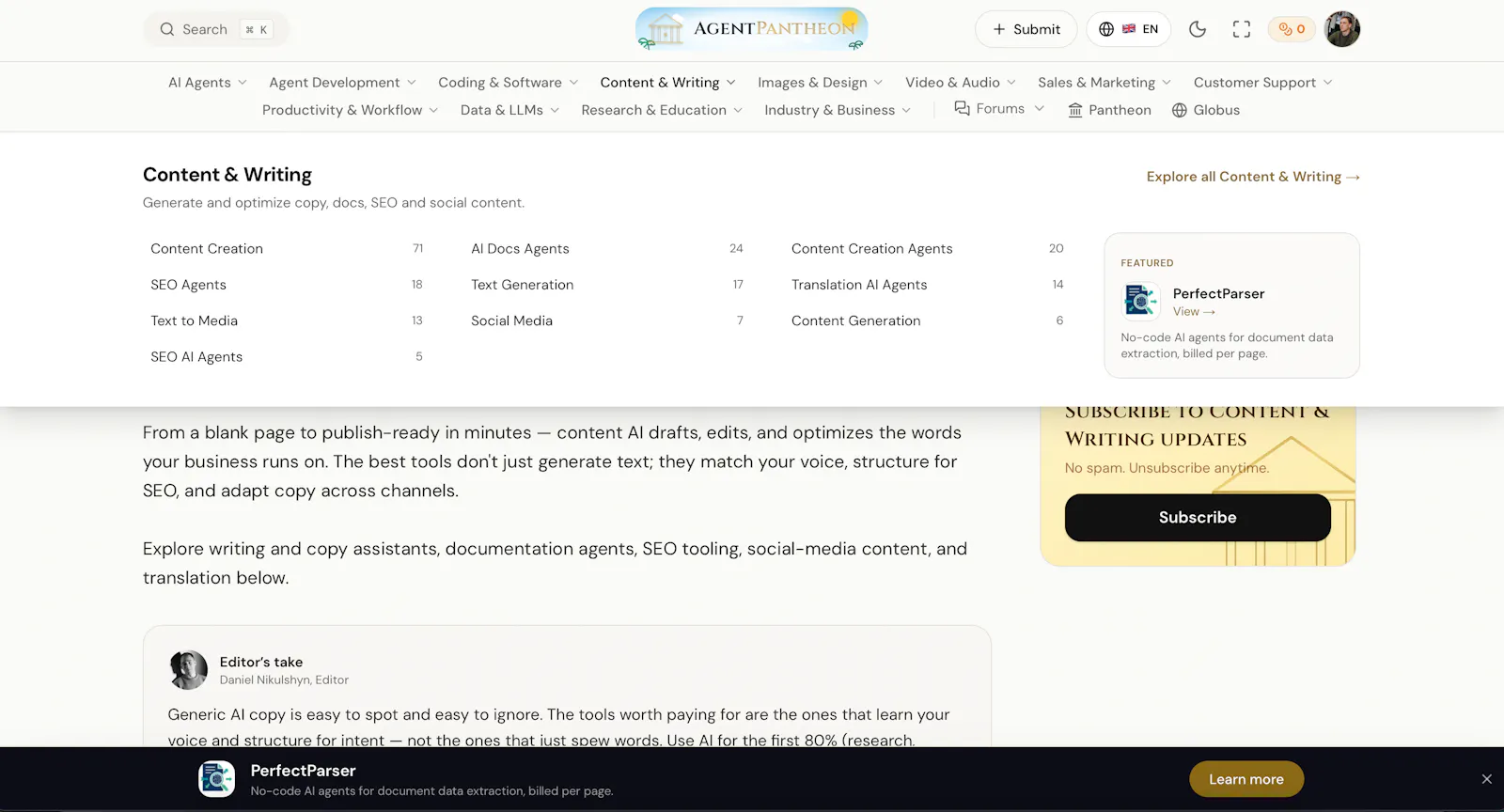The width and height of the screenshot is (1504, 812).
Task: Click PerfectParser icon in bottom banner
Action: click(x=217, y=779)
